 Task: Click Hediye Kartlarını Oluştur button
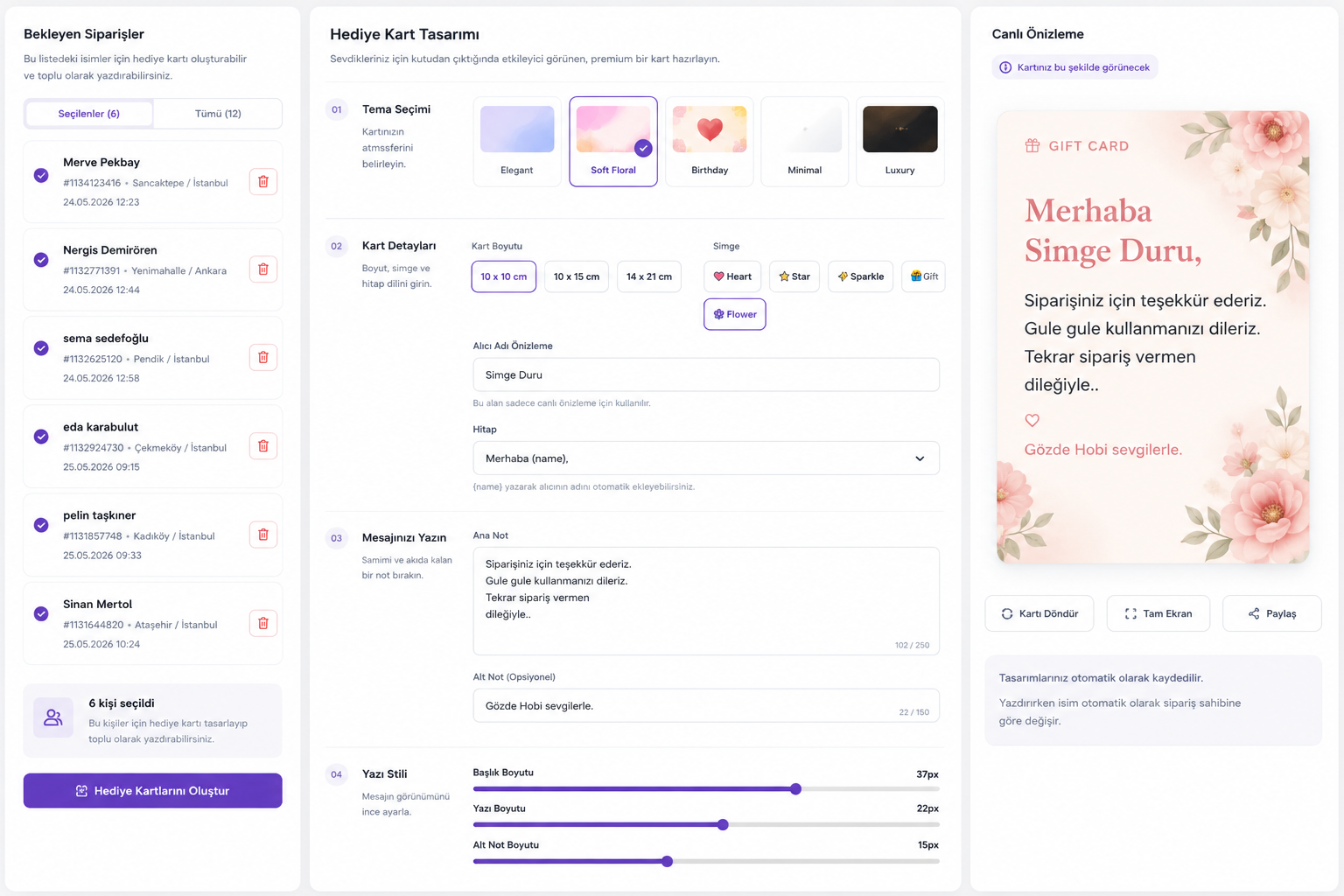153,791
